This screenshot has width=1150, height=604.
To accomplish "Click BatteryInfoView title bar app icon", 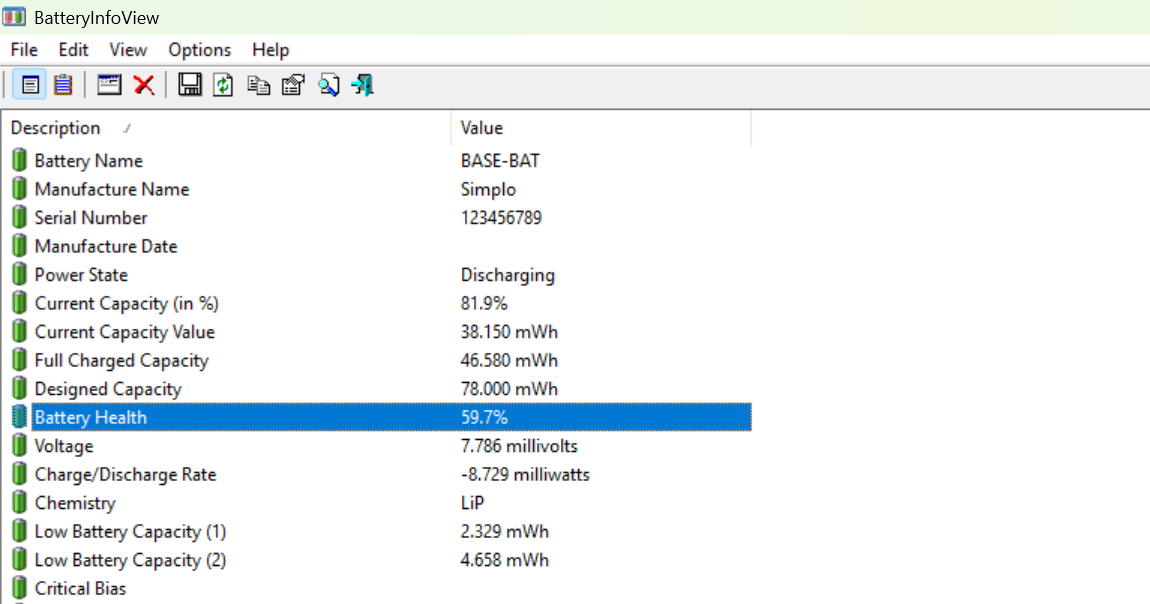I will point(14,16).
